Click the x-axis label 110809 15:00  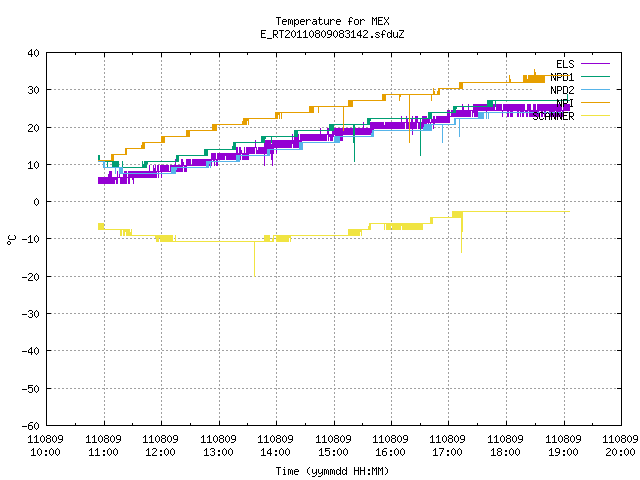[333, 446]
